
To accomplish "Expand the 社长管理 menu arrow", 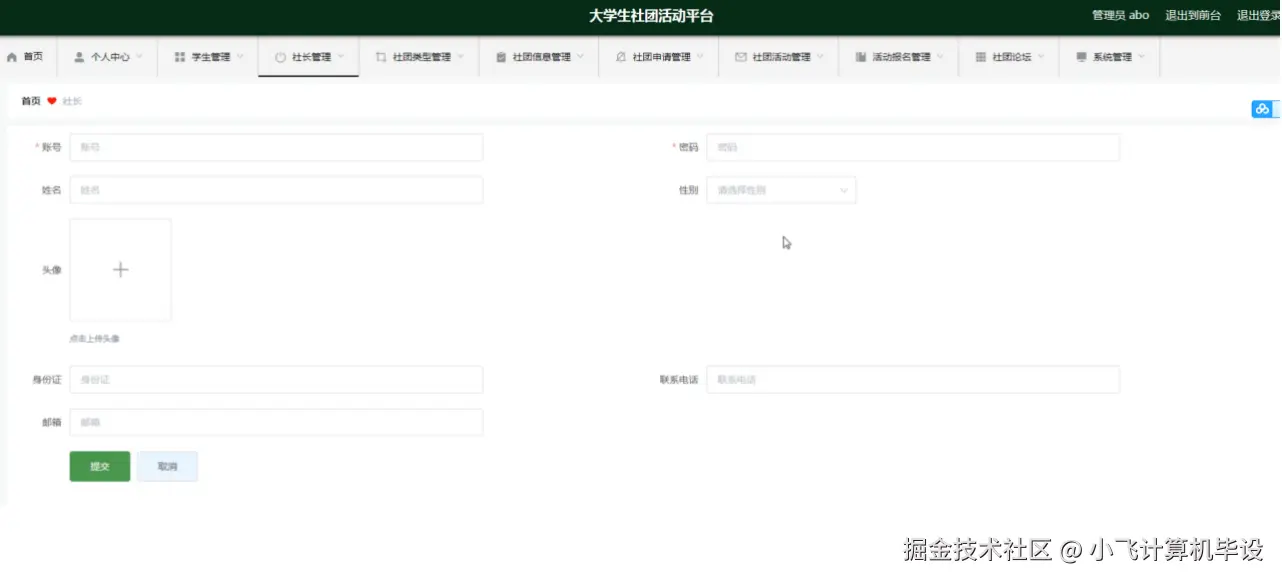I will [x=341, y=57].
